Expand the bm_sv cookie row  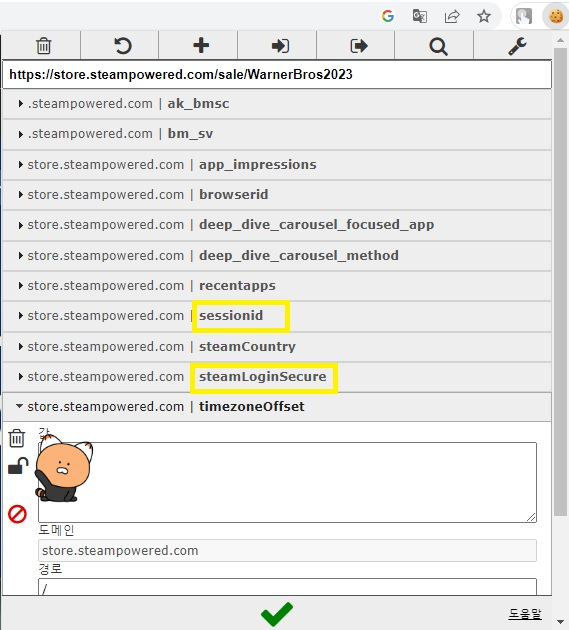point(277,134)
